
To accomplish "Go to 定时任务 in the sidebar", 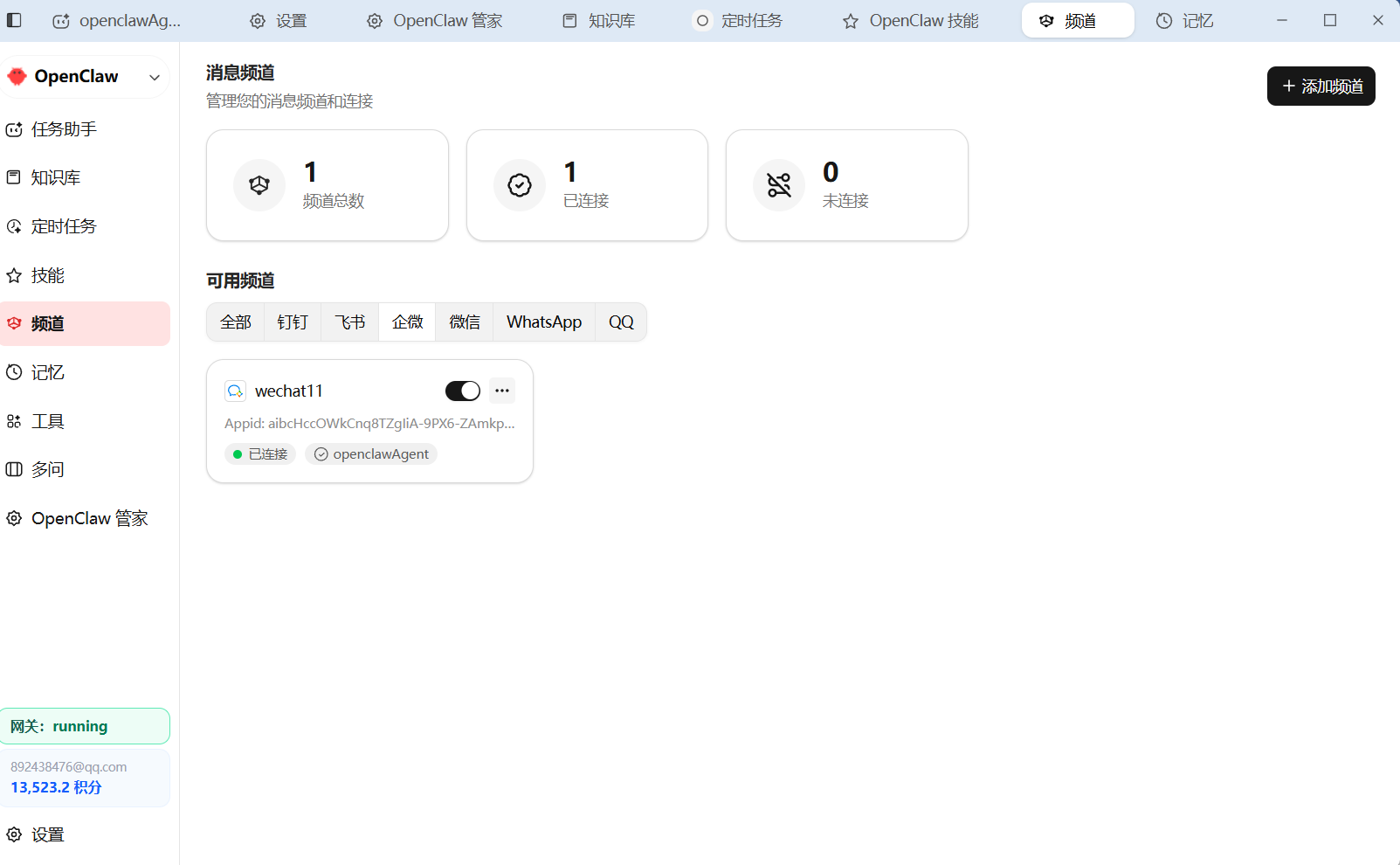I will [x=85, y=226].
